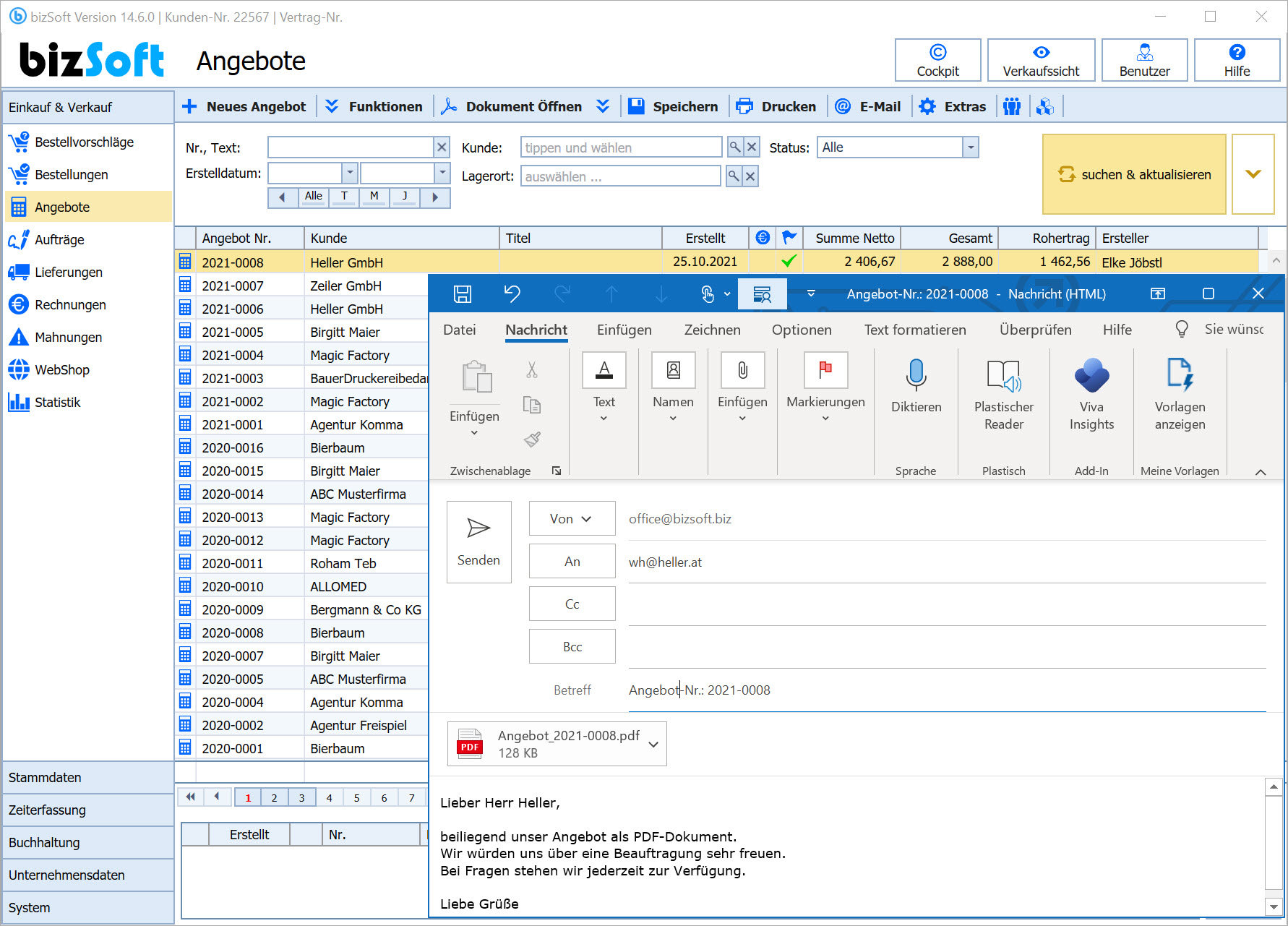Click the Cc button
The width and height of the screenshot is (1288, 926).
(572, 604)
